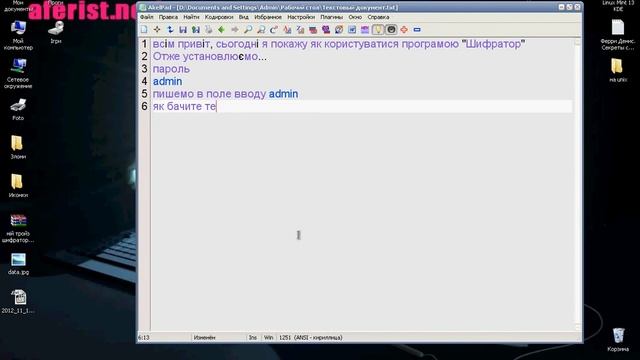Click the 'Win' newline format status entry
Screen dimensions: 640x360
(268, 338)
